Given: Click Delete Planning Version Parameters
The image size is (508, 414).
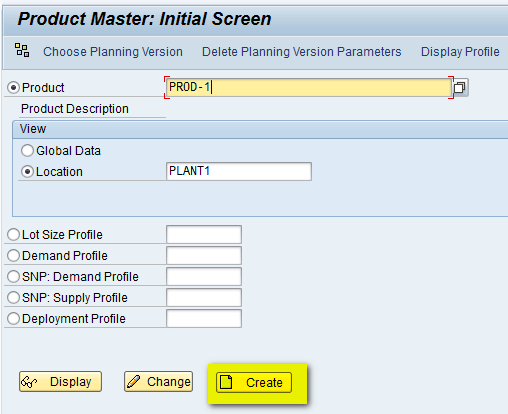Looking at the screenshot, I should tap(302, 52).
